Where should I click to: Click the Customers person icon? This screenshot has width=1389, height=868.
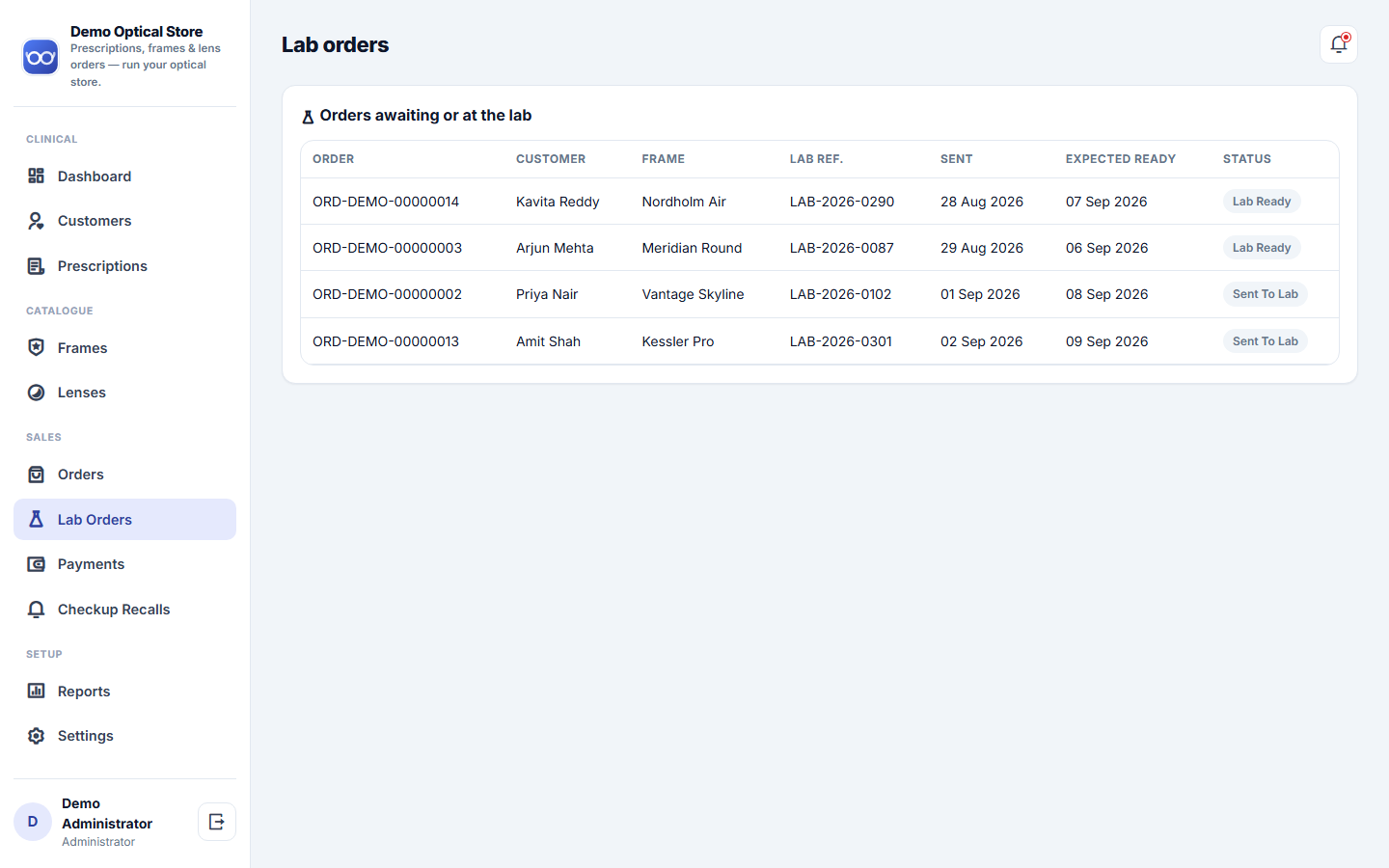[x=36, y=221]
